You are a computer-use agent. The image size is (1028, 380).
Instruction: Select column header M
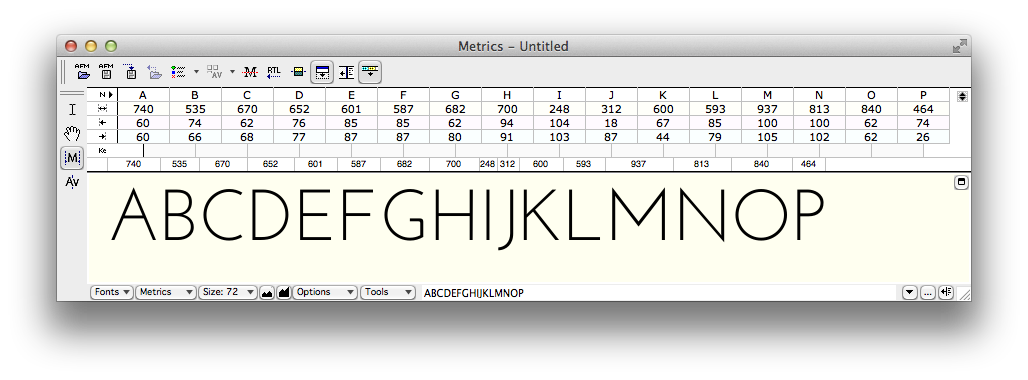pyautogui.click(x=767, y=95)
